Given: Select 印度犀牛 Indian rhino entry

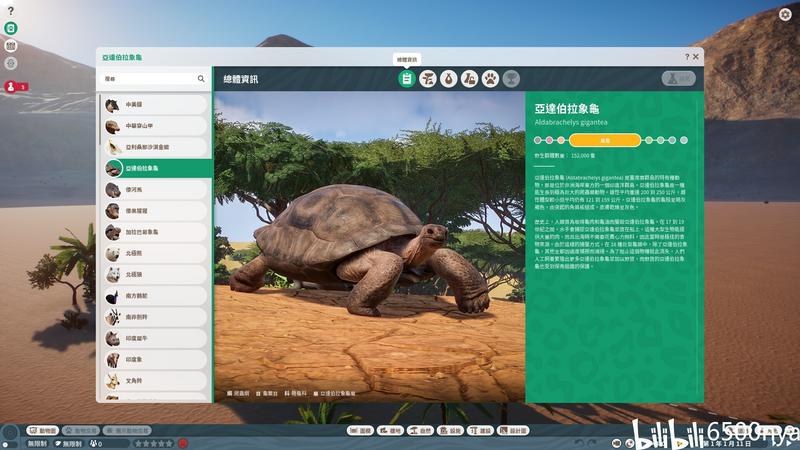Looking at the screenshot, I should coord(155,338).
